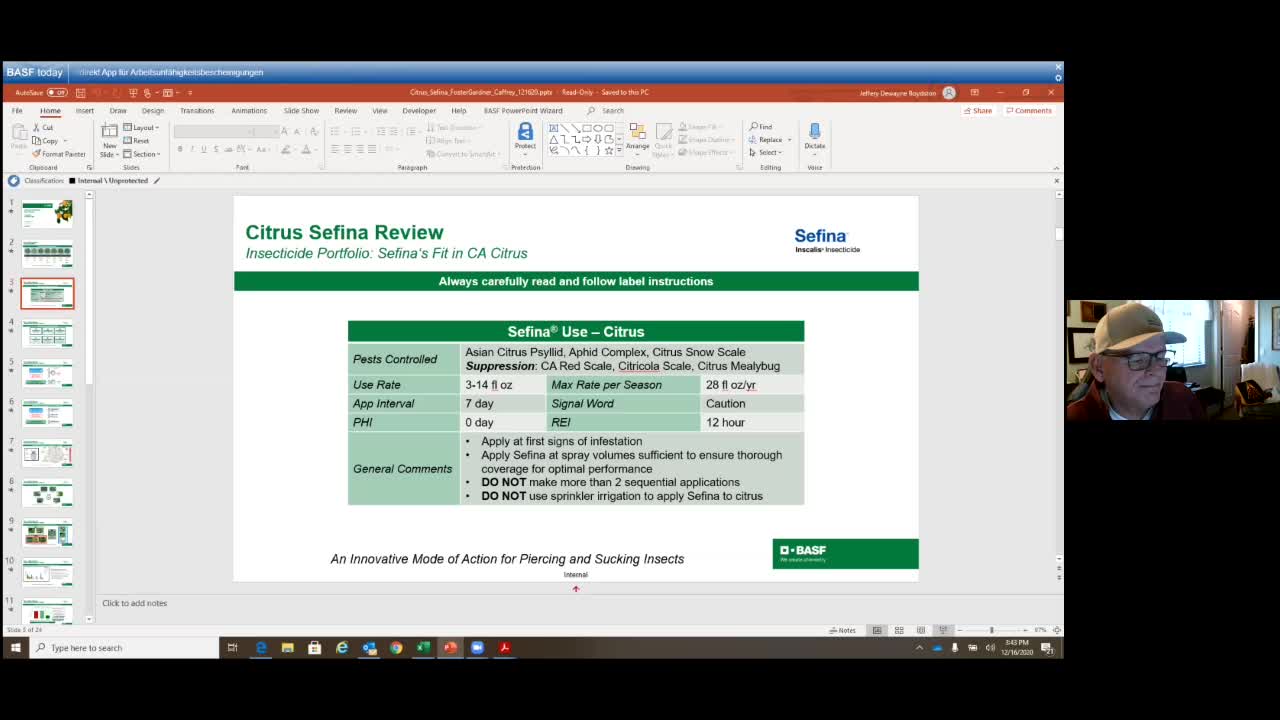
Task: Open the Arrange menu
Action: (x=637, y=138)
